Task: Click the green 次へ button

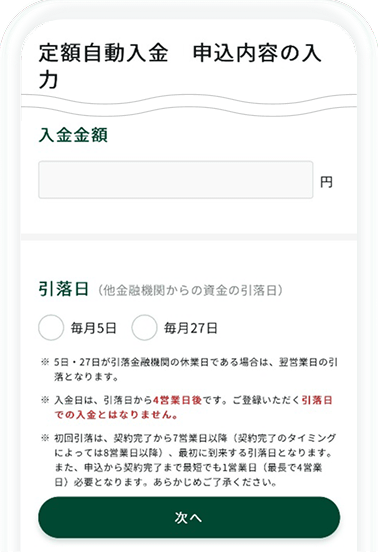Action: [x=189, y=517]
